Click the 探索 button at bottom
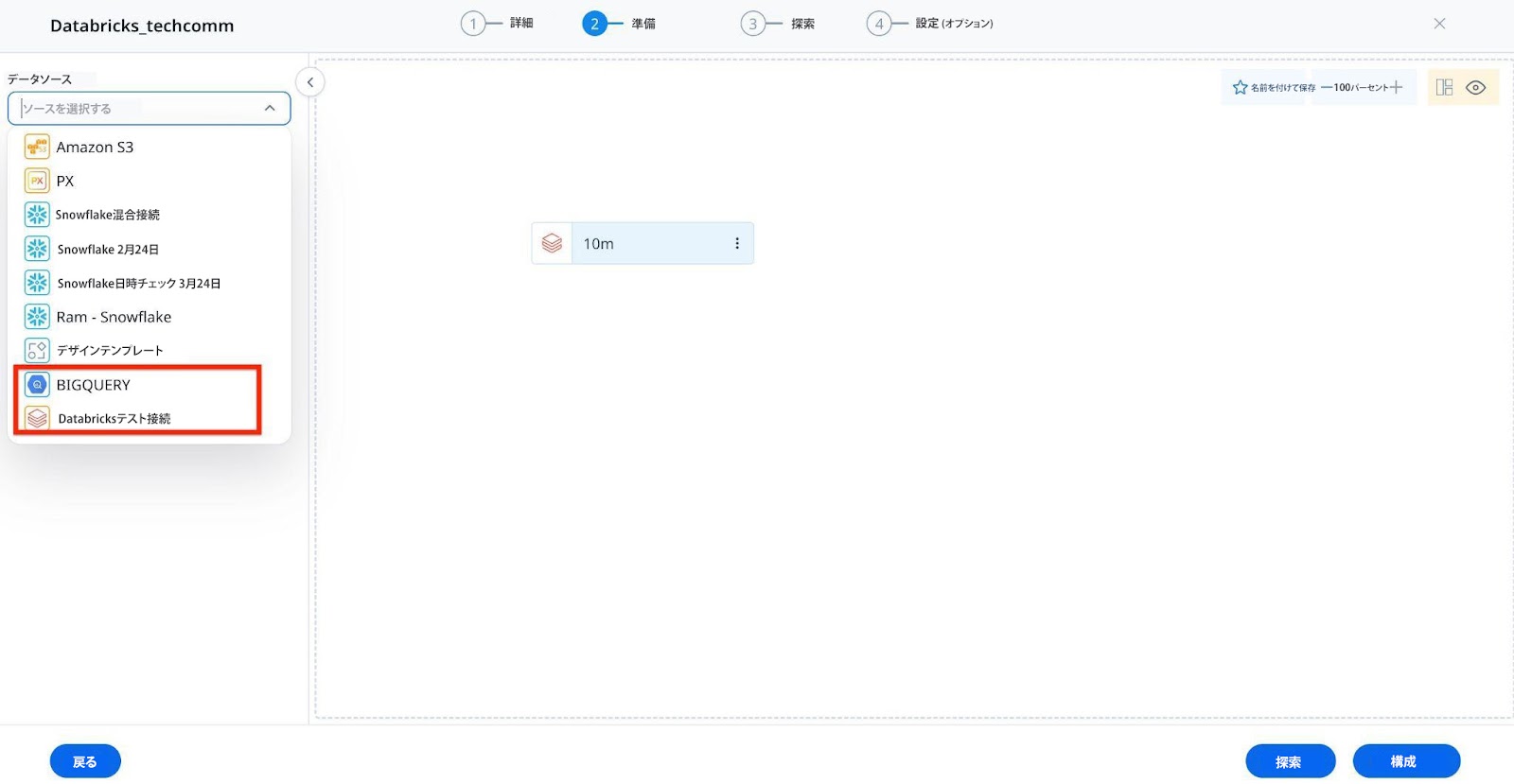1514x784 pixels. (1290, 761)
